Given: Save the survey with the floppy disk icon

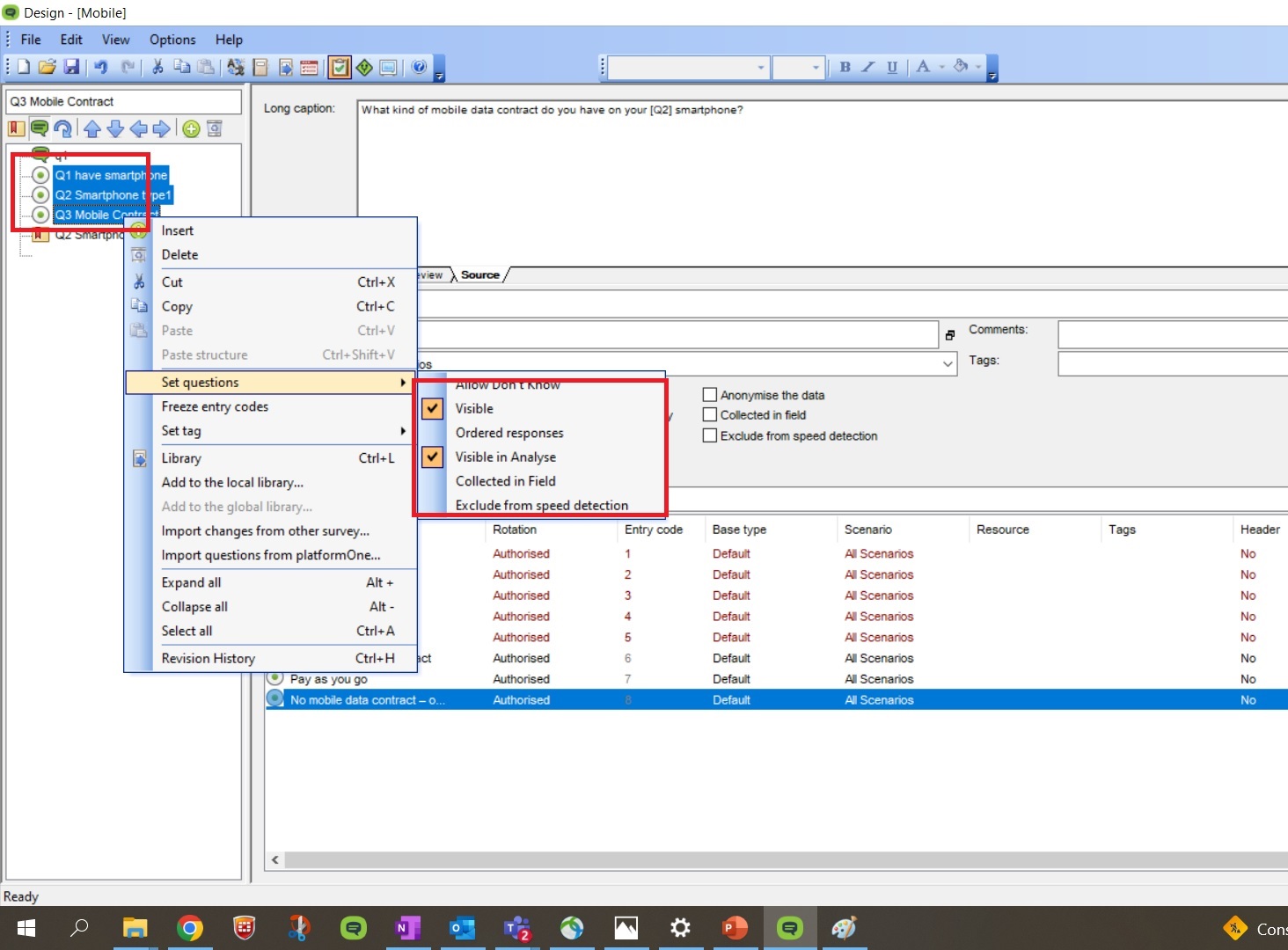Looking at the screenshot, I should click(72, 67).
